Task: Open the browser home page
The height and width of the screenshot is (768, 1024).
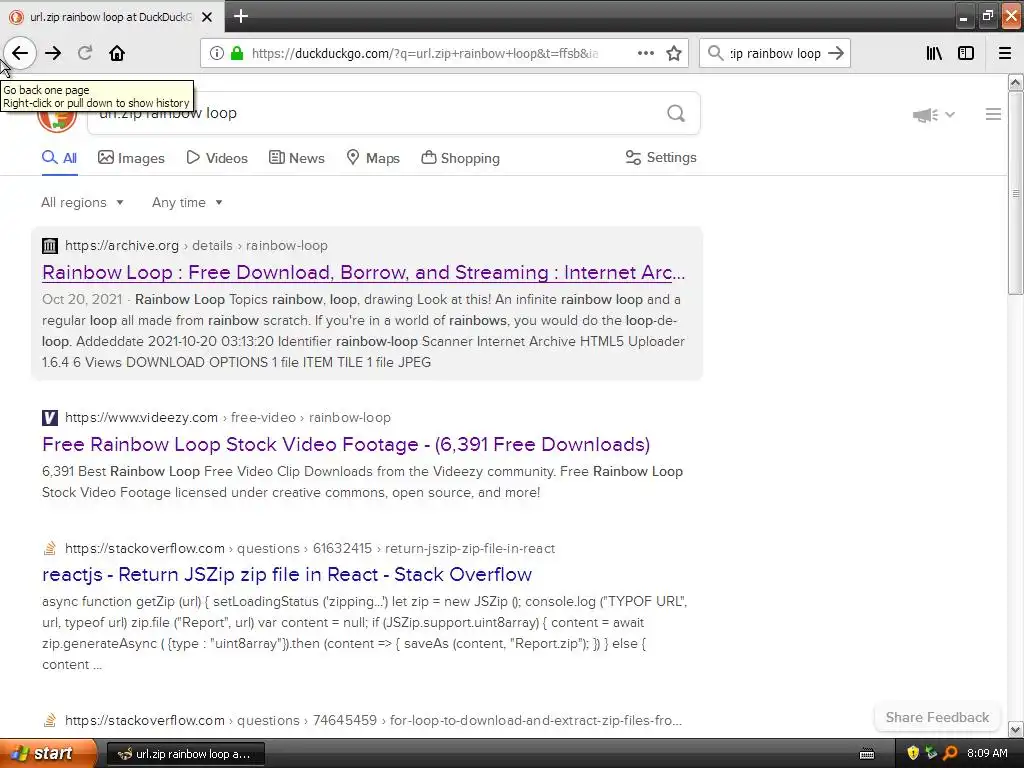Action: pos(117,53)
